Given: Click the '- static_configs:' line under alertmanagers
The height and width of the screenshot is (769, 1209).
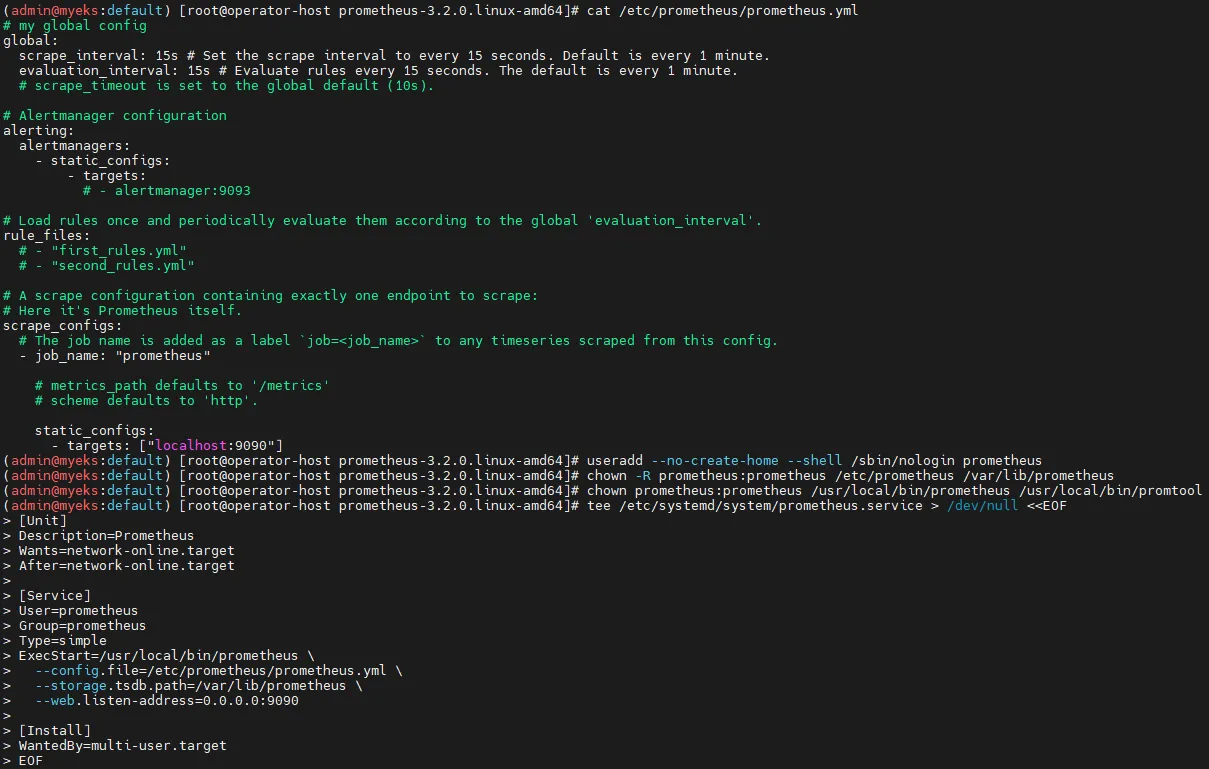Looking at the screenshot, I should pyautogui.click(x=103, y=160).
